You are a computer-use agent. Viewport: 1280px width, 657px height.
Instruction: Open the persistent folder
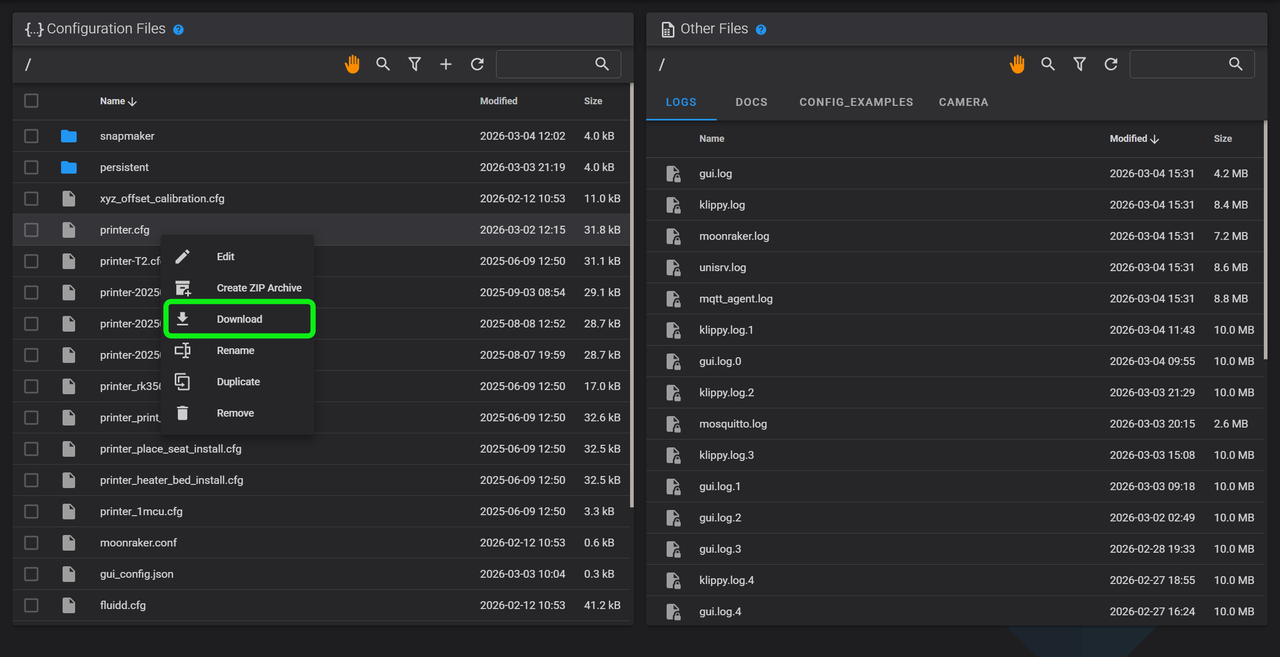tap(124, 167)
